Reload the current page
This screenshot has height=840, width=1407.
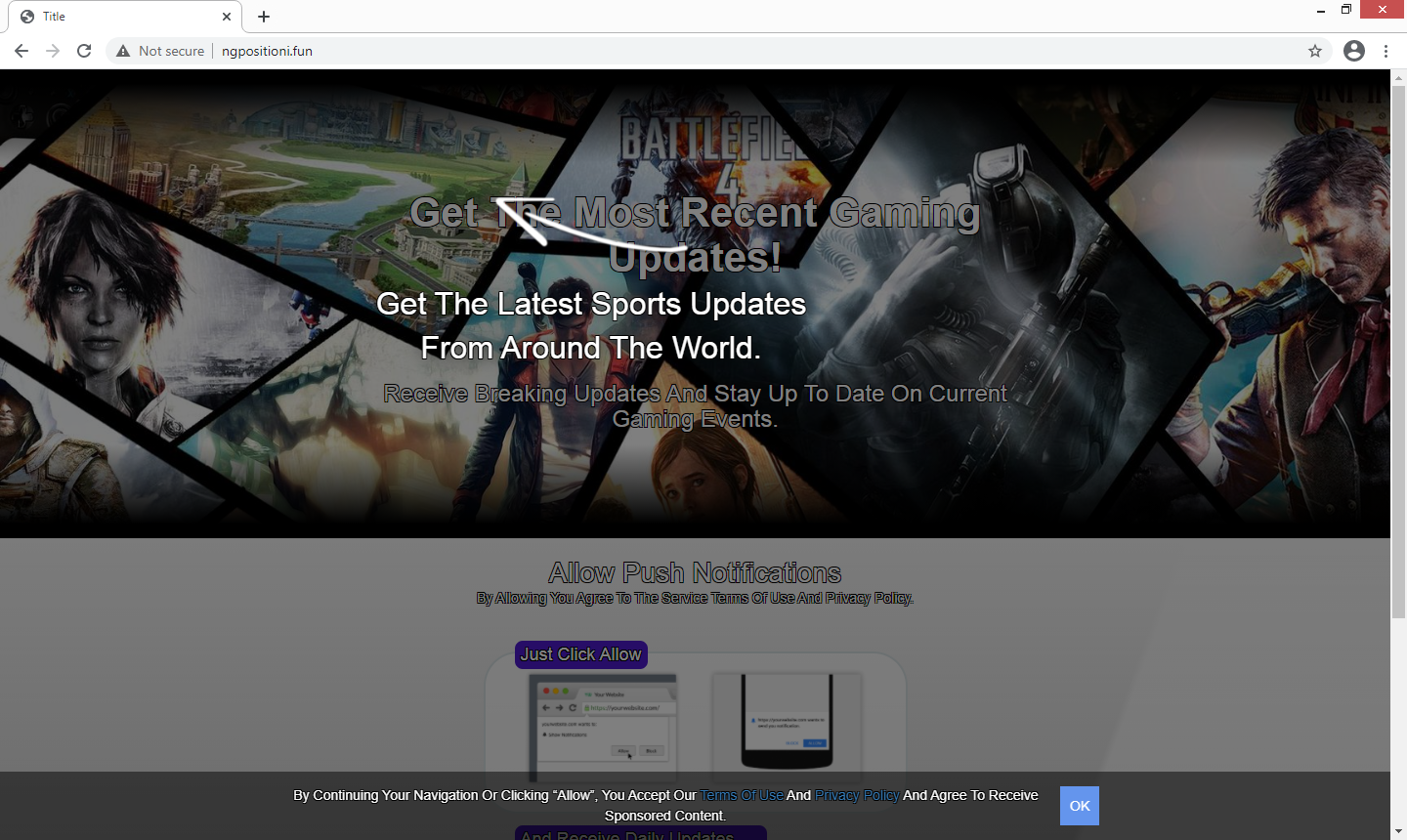pyautogui.click(x=84, y=51)
